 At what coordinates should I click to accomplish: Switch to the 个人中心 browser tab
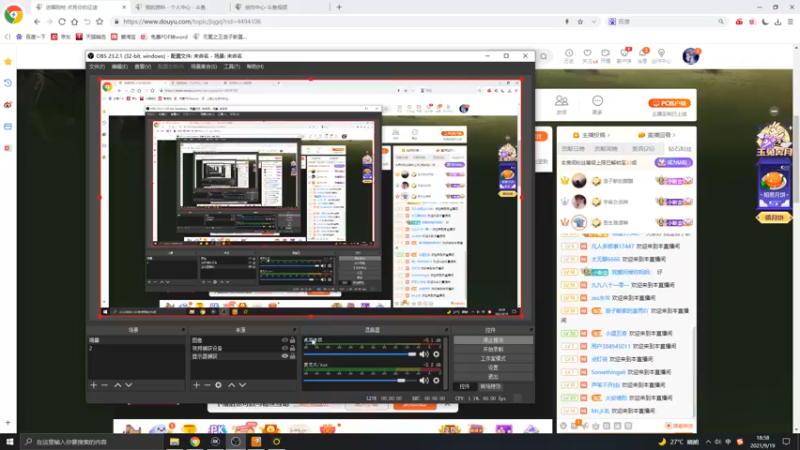tap(176, 7)
